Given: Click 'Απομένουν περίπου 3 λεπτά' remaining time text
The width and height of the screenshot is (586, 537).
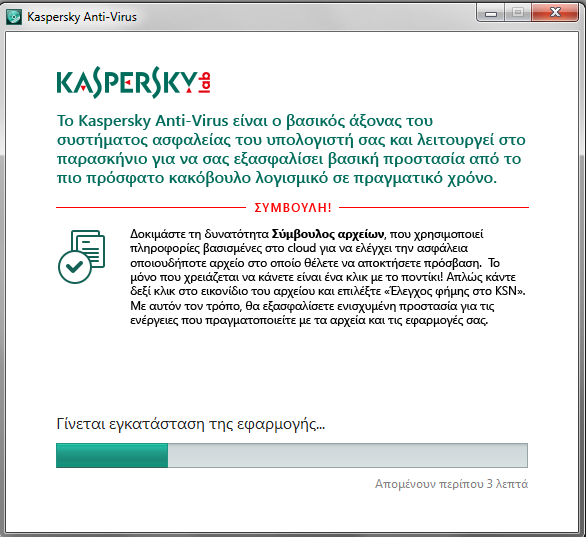Looking at the screenshot, I should click(x=451, y=484).
